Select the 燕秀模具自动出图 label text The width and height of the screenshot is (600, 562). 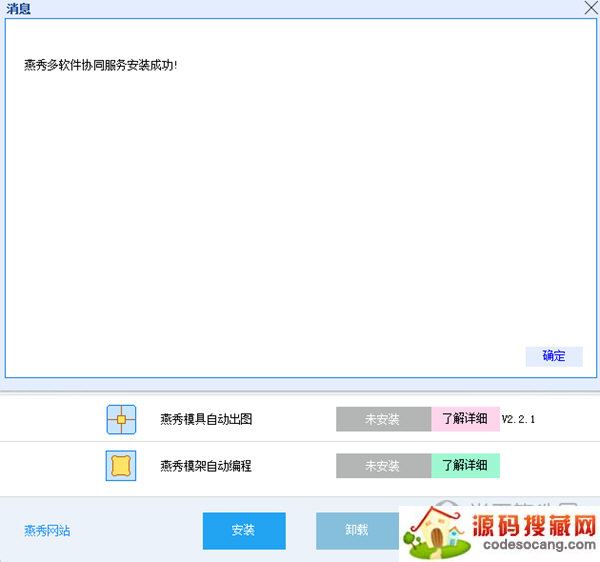click(206, 419)
